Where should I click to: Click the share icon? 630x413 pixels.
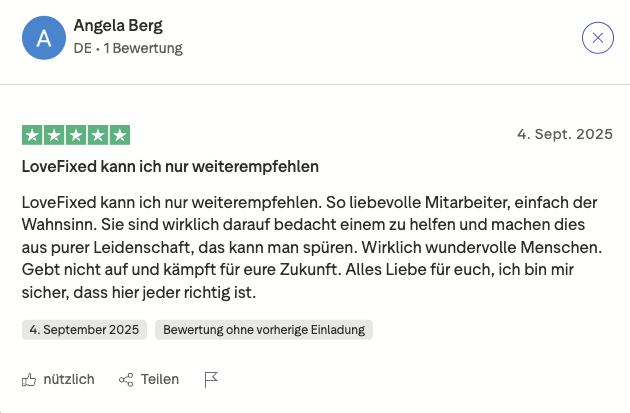pyautogui.click(x=126, y=379)
